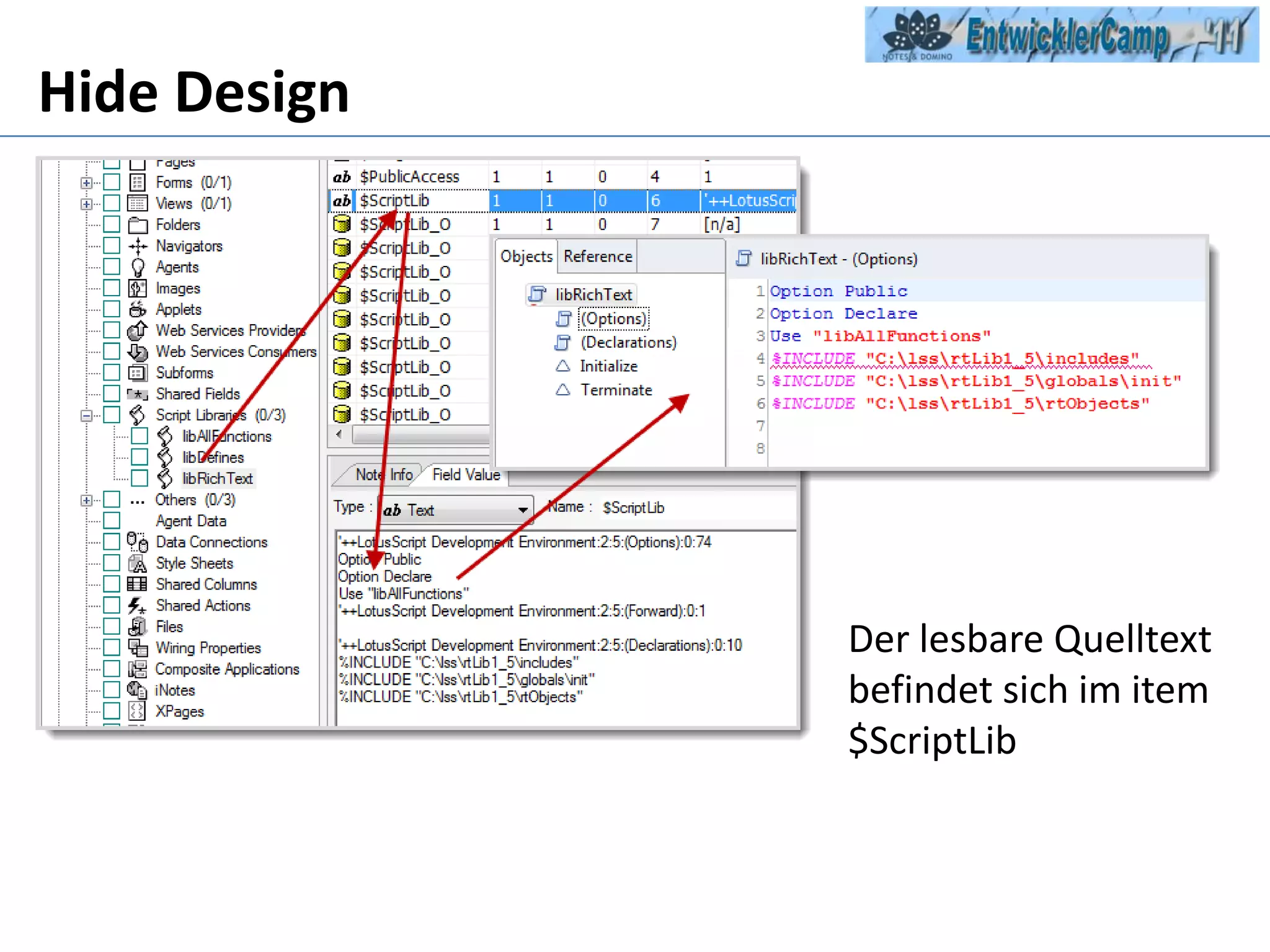Select (Options) in the Objects tree
1270x952 pixels.
pos(613,319)
